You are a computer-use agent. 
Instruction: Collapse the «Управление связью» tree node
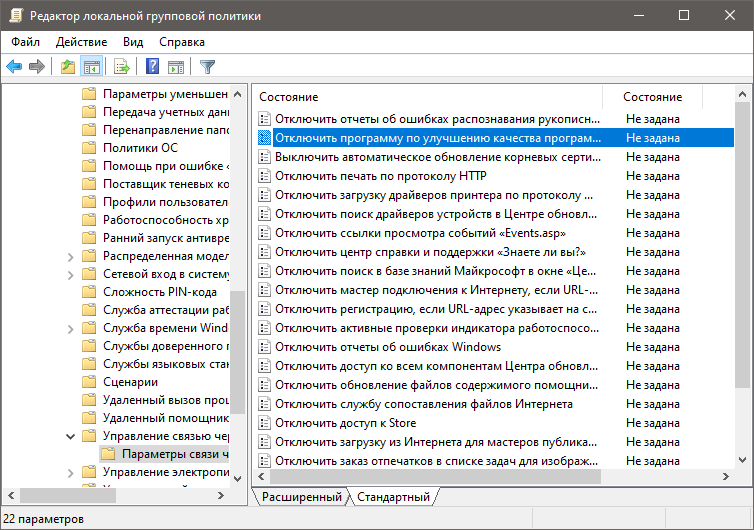pyautogui.click(x=70, y=436)
